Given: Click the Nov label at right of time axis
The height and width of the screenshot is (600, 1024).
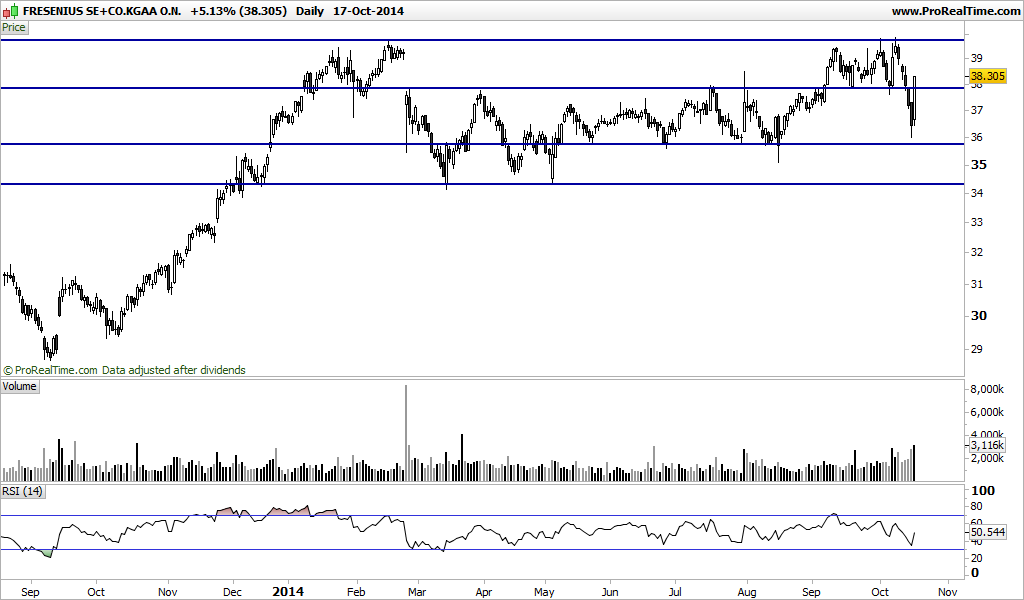Looking at the screenshot, I should (948, 592).
